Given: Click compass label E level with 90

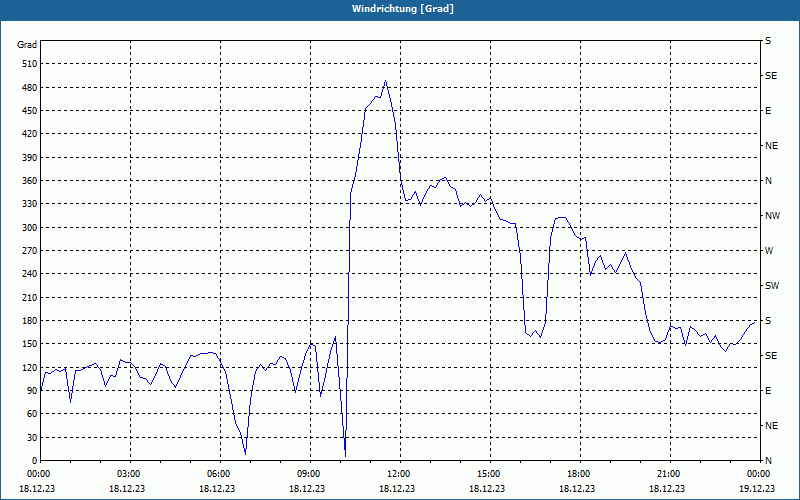Looking at the screenshot, I should 768,391.
